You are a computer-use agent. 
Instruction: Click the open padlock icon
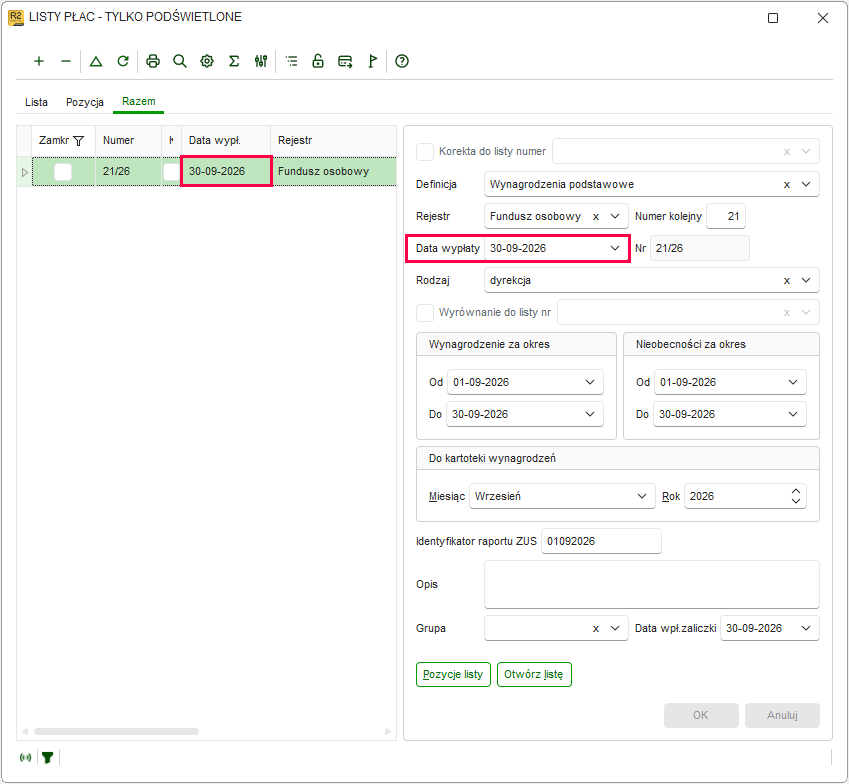tap(318, 61)
